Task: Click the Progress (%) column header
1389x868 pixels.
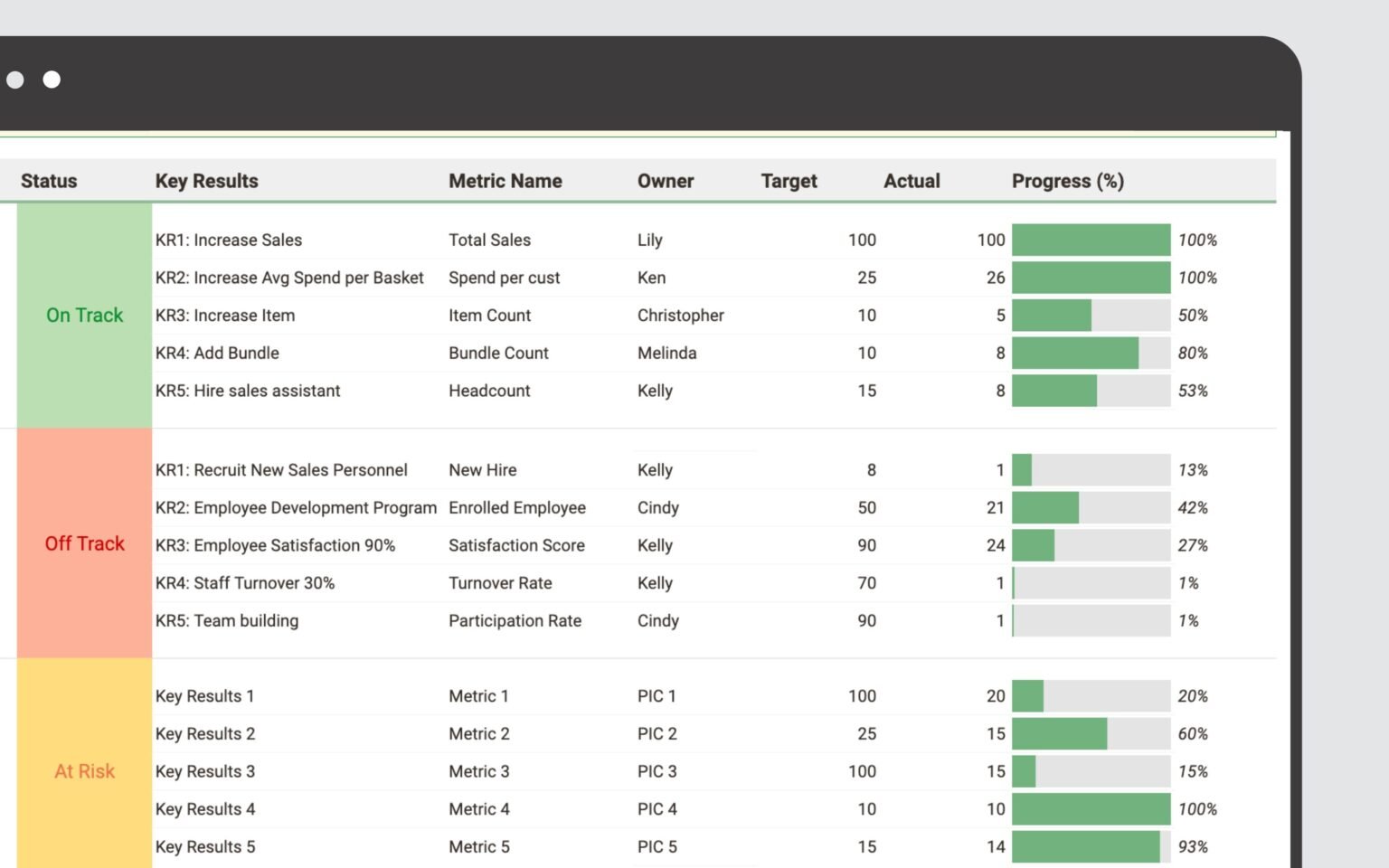Action: 1068,181
